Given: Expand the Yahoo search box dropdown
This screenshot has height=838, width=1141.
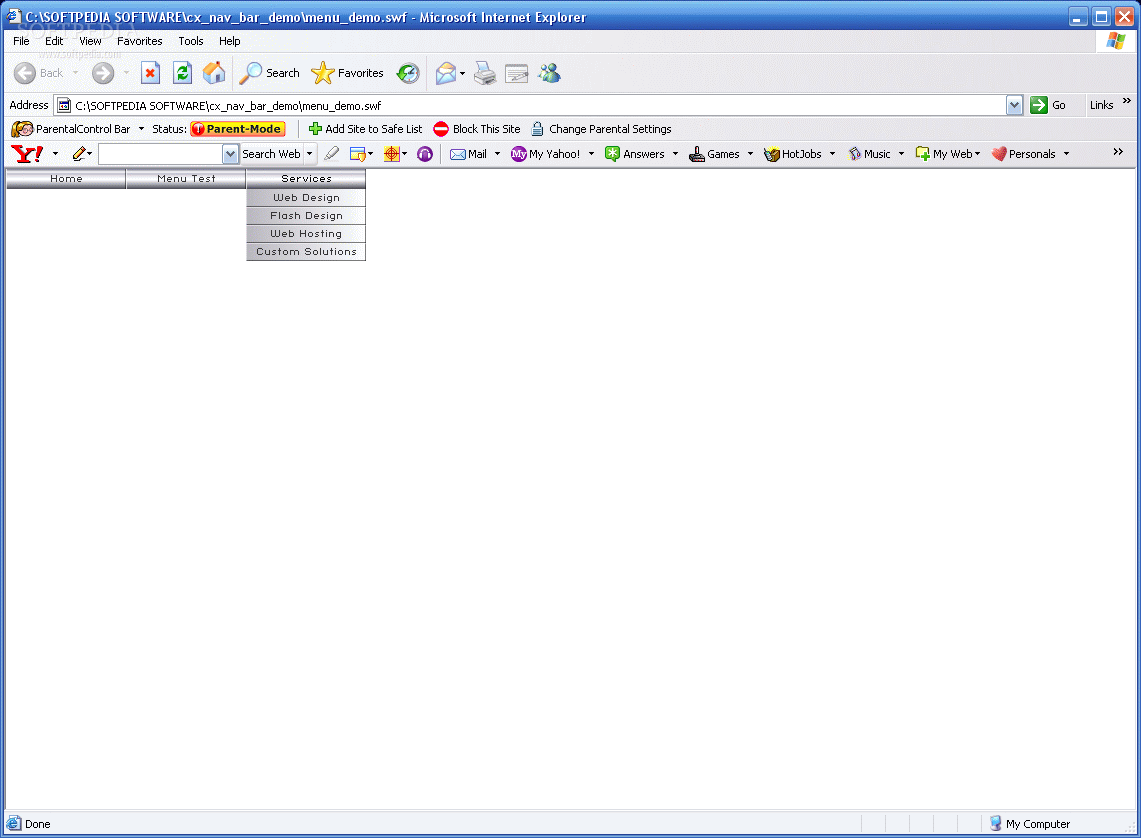Looking at the screenshot, I should pos(230,153).
